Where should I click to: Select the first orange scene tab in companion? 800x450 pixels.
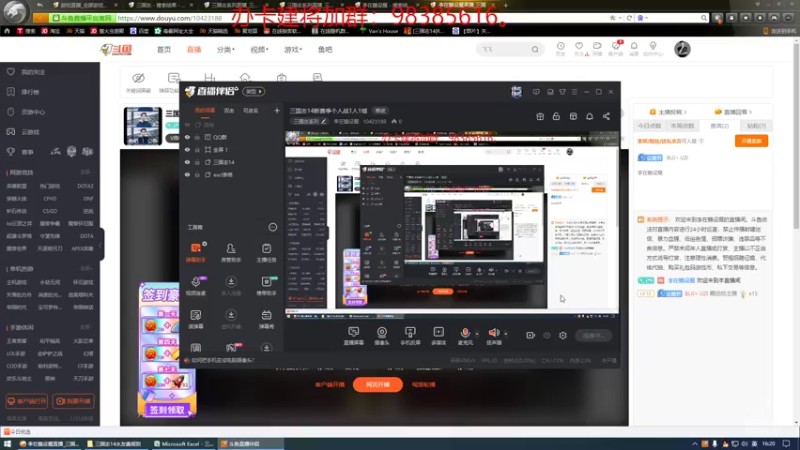click(x=205, y=110)
